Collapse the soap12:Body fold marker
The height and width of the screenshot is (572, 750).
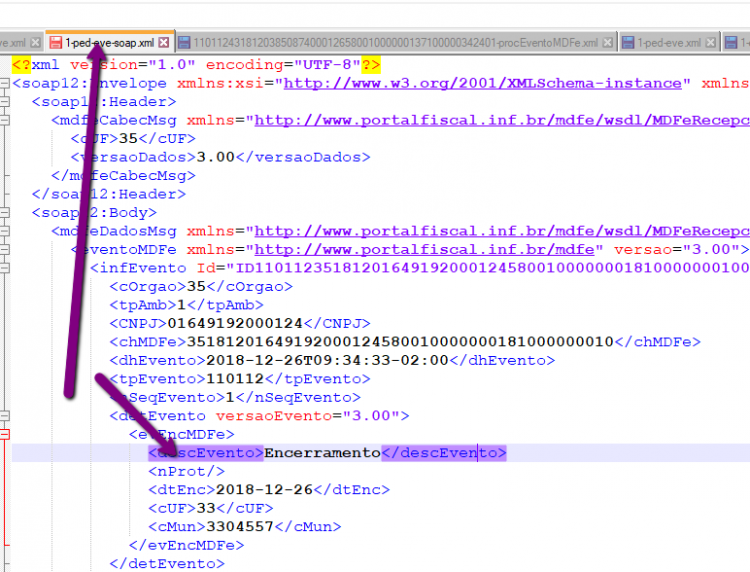tap(4, 212)
